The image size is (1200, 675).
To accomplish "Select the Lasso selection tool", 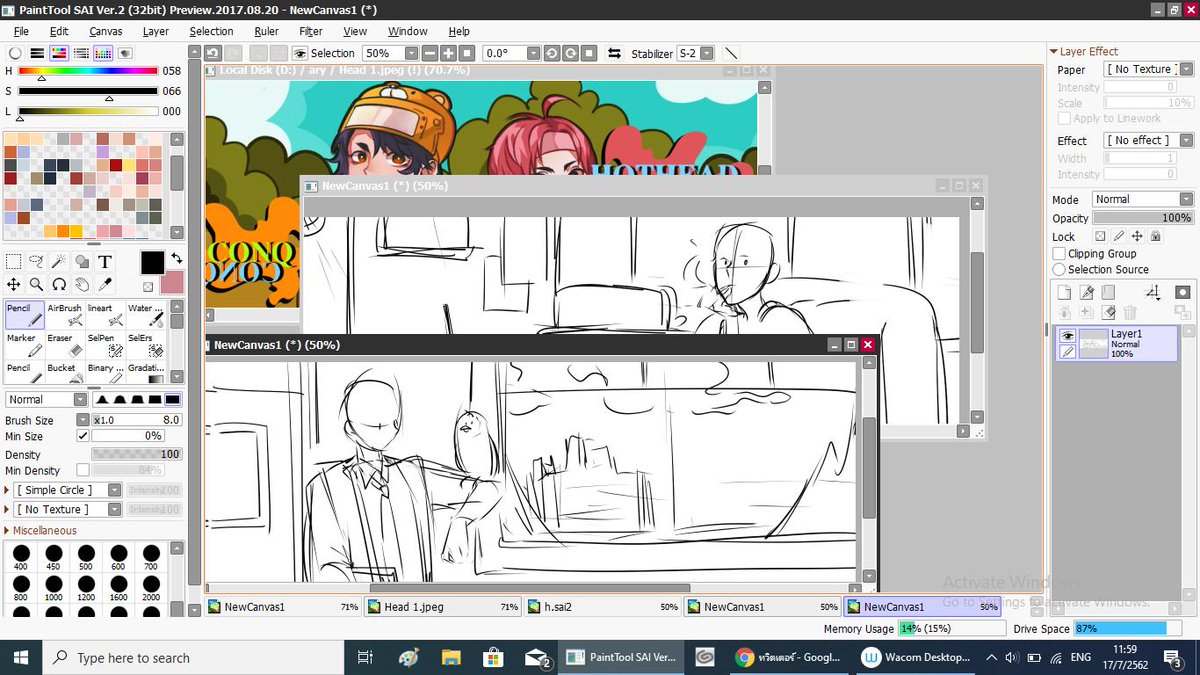I will (x=36, y=262).
